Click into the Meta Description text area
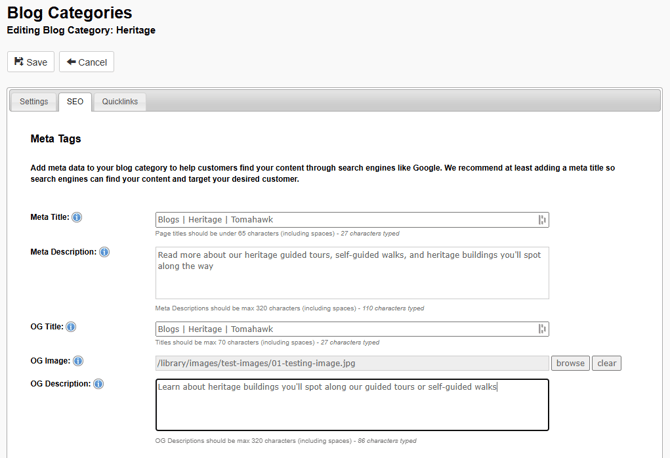 (x=352, y=273)
